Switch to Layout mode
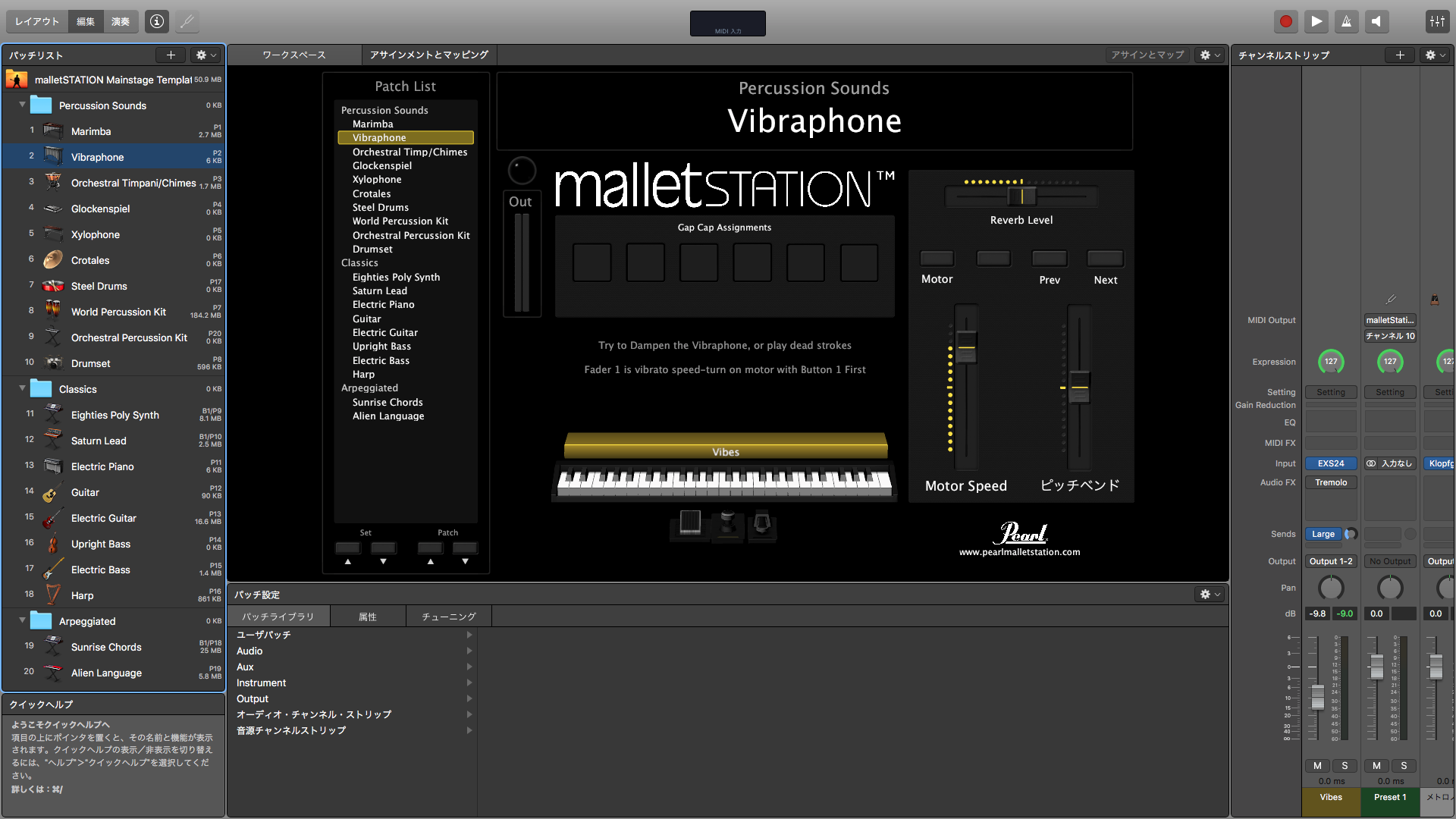 pyautogui.click(x=37, y=21)
